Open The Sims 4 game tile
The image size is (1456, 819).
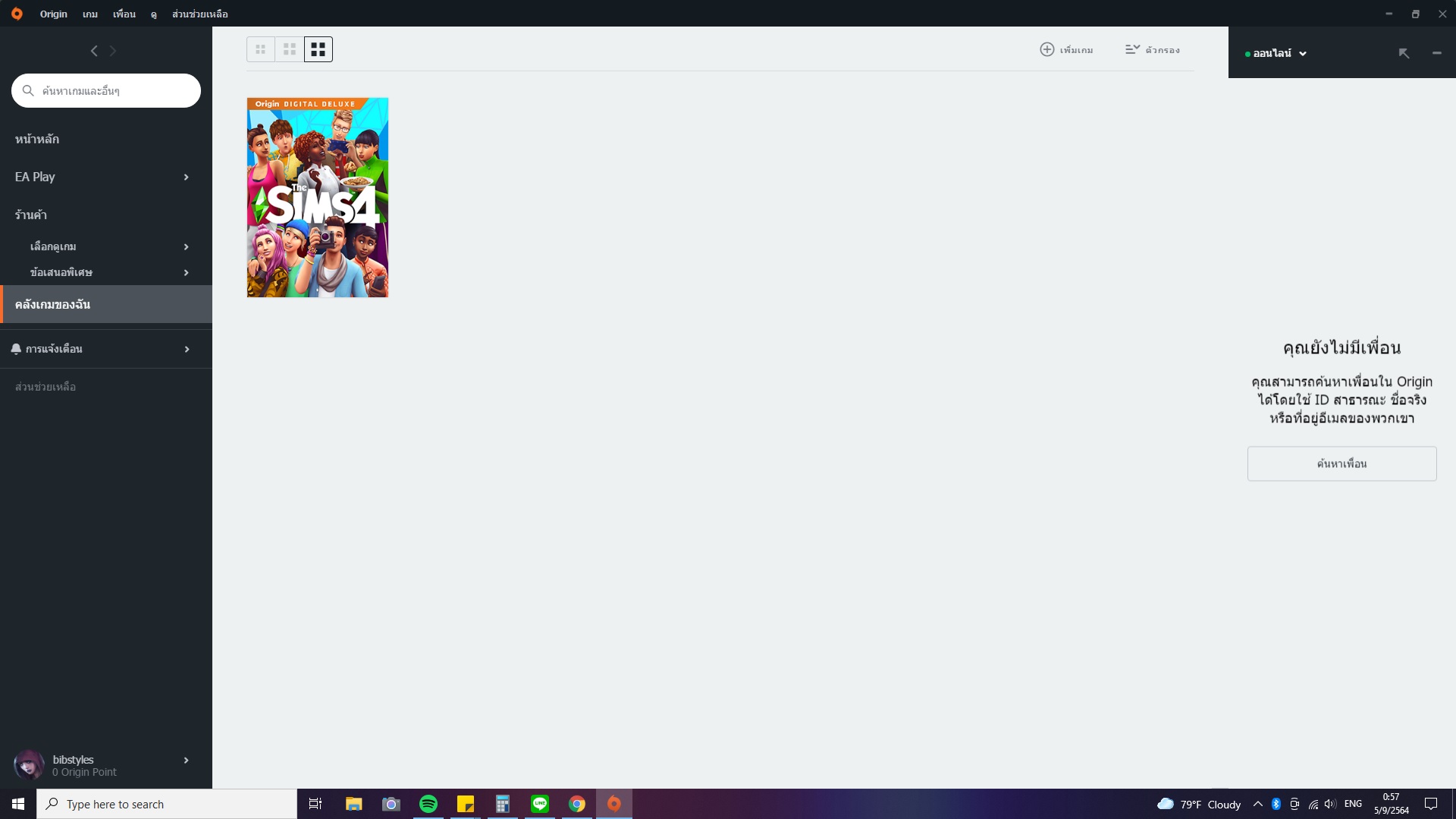coord(318,197)
